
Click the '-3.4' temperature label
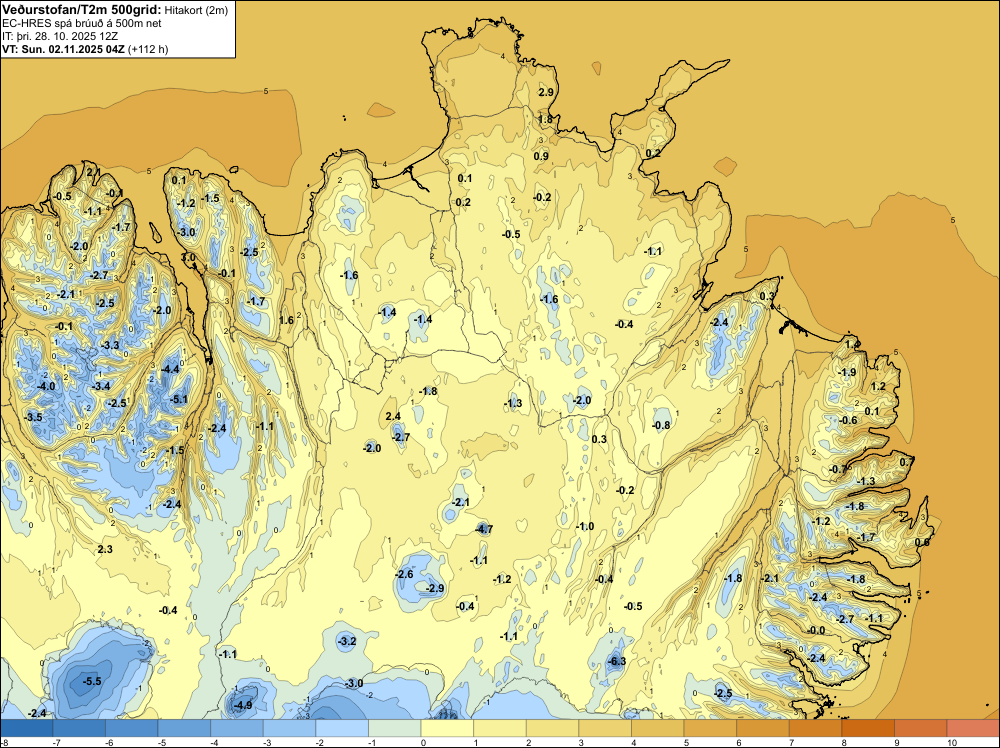coord(101,386)
